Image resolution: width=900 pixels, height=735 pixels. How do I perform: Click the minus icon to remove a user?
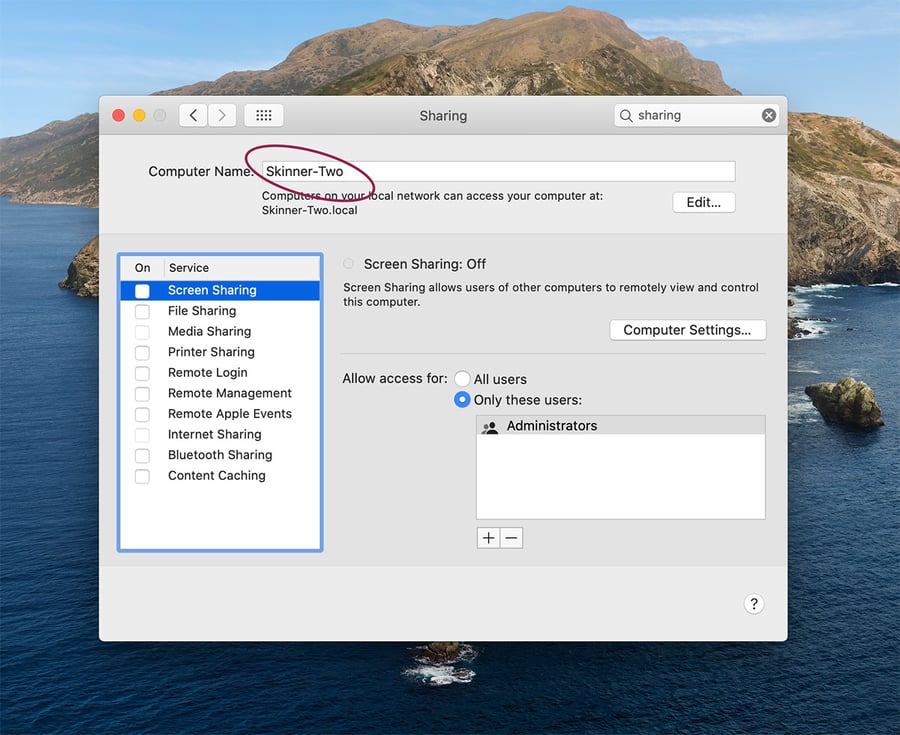tap(511, 537)
